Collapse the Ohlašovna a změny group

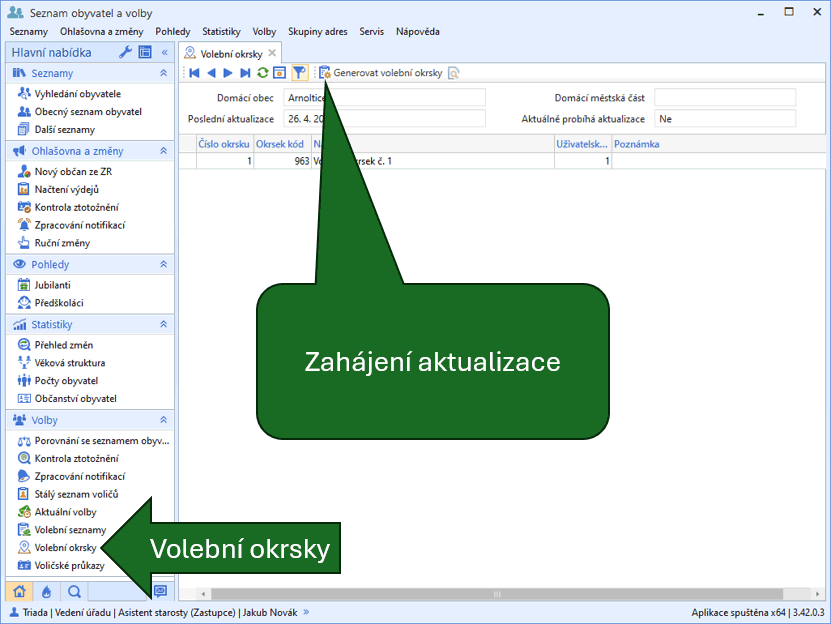[163, 151]
